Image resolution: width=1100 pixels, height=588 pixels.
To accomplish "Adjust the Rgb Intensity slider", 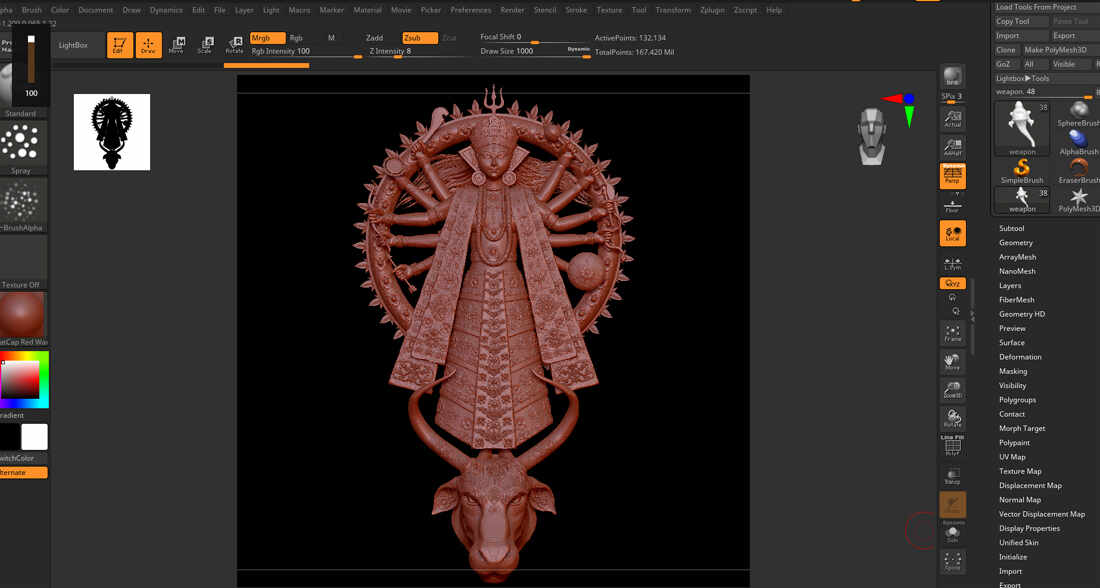I will (306, 52).
